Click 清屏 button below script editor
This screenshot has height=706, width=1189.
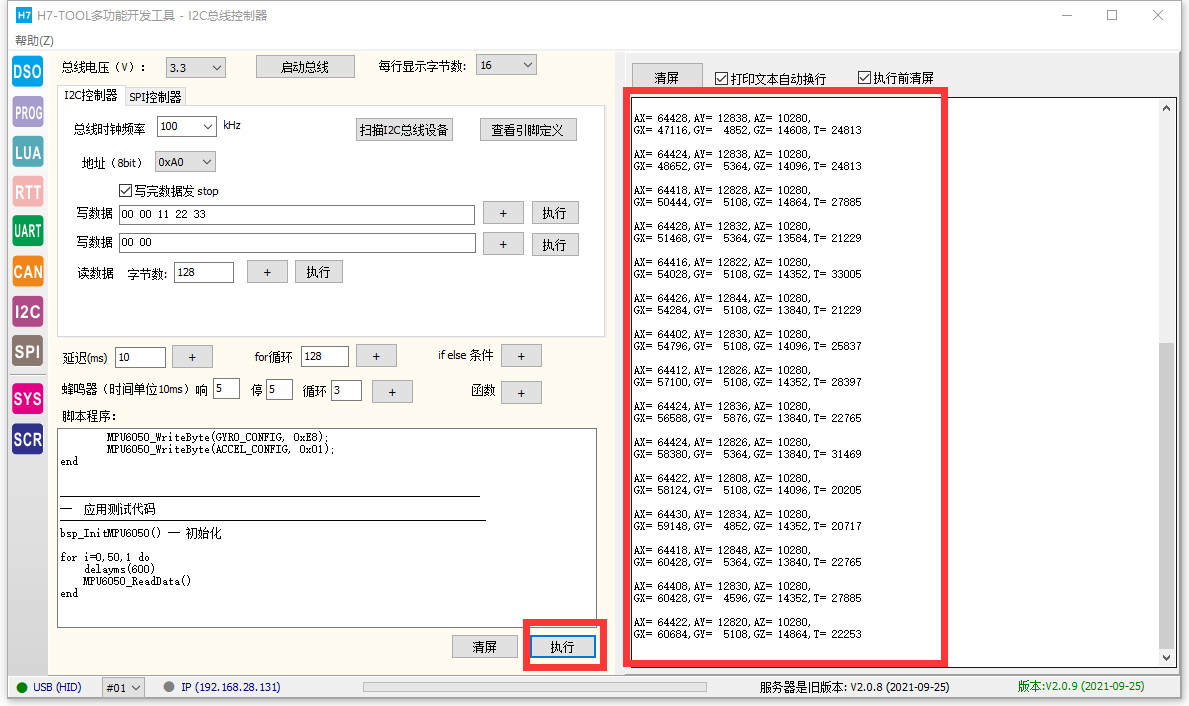pyautogui.click(x=485, y=647)
